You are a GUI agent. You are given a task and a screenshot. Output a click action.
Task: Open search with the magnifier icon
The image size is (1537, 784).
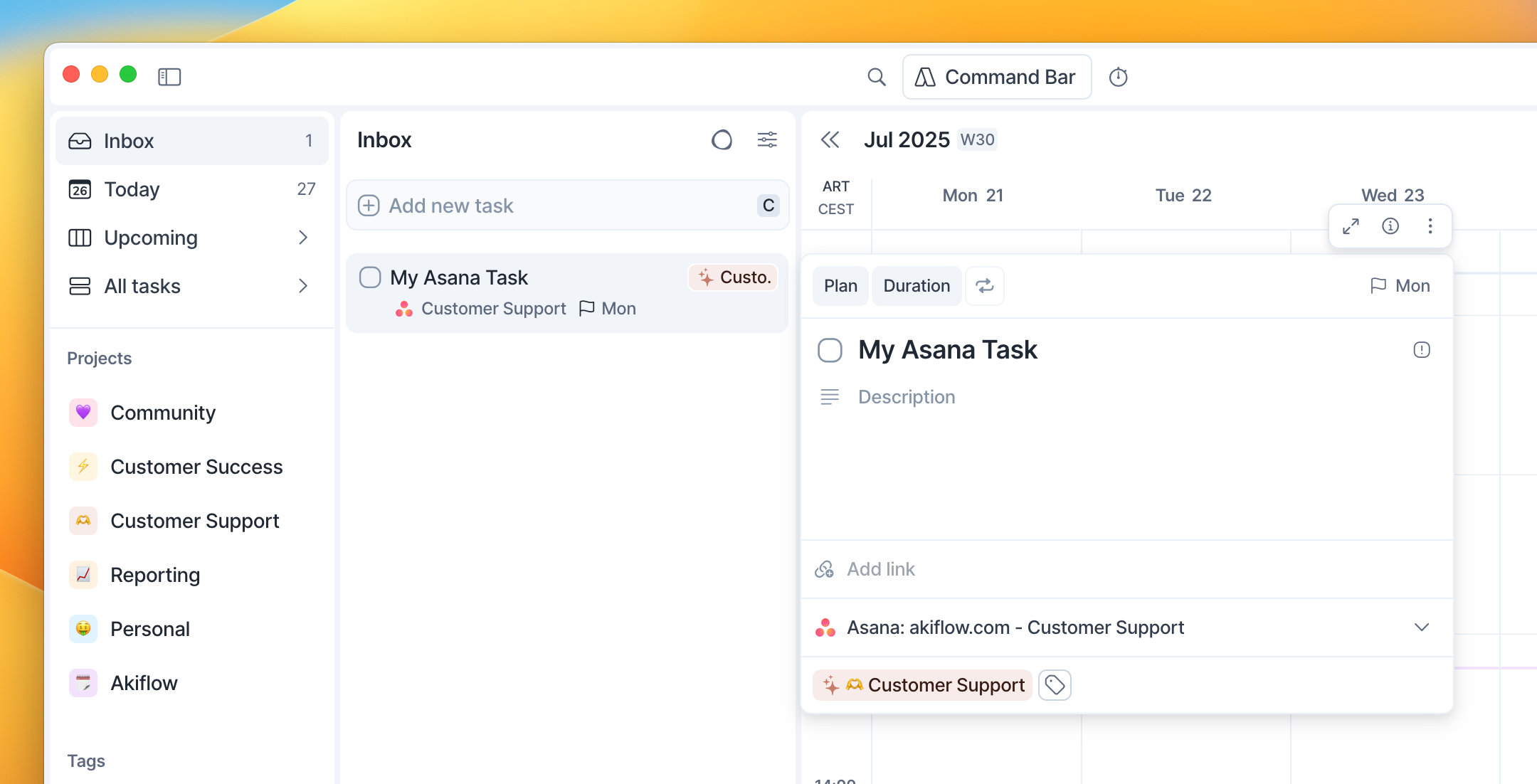877,77
